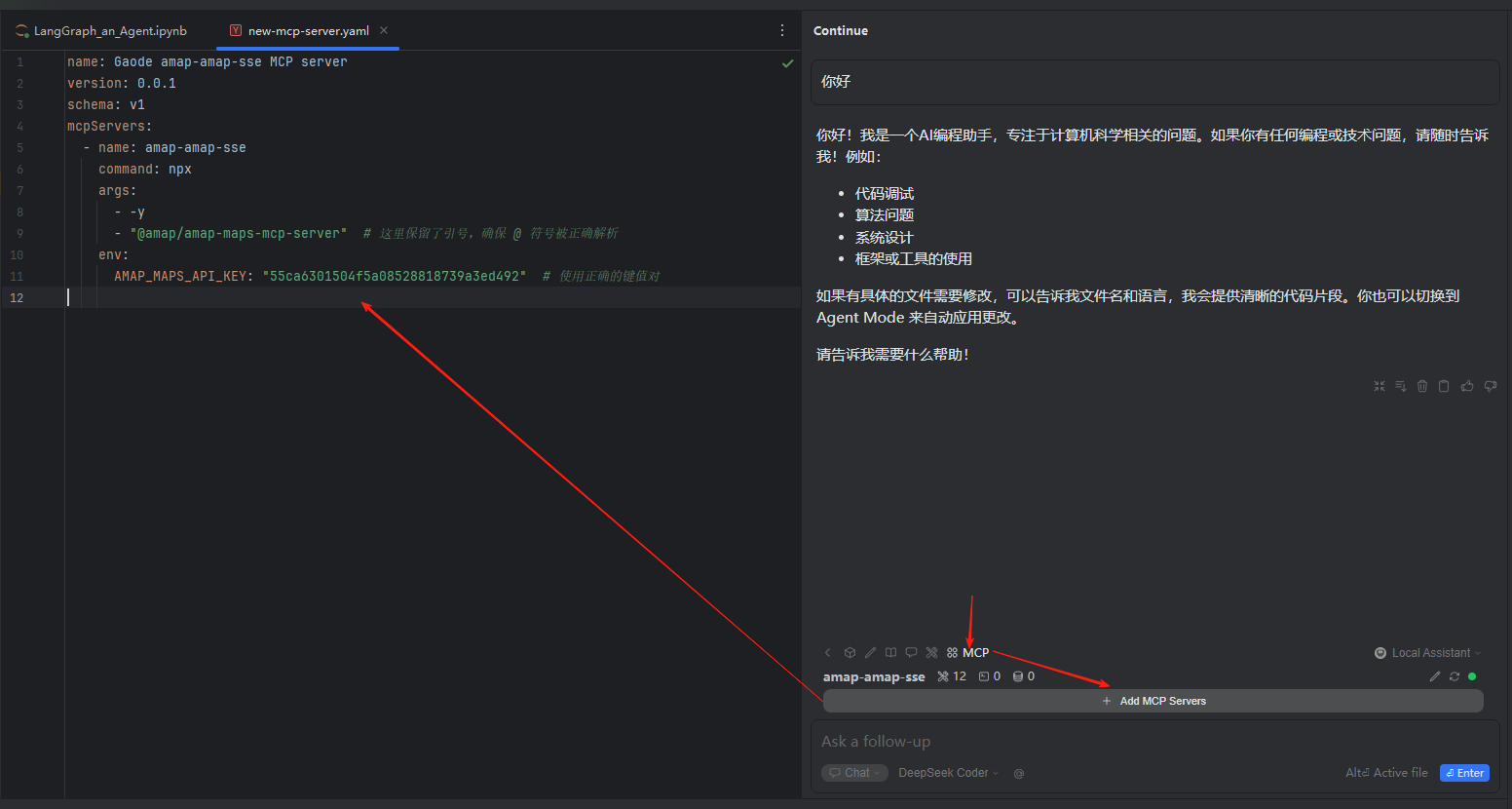Click the compress response arrows icon
The width and height of the screenshot is (1512, 809).
point(1380,386)
